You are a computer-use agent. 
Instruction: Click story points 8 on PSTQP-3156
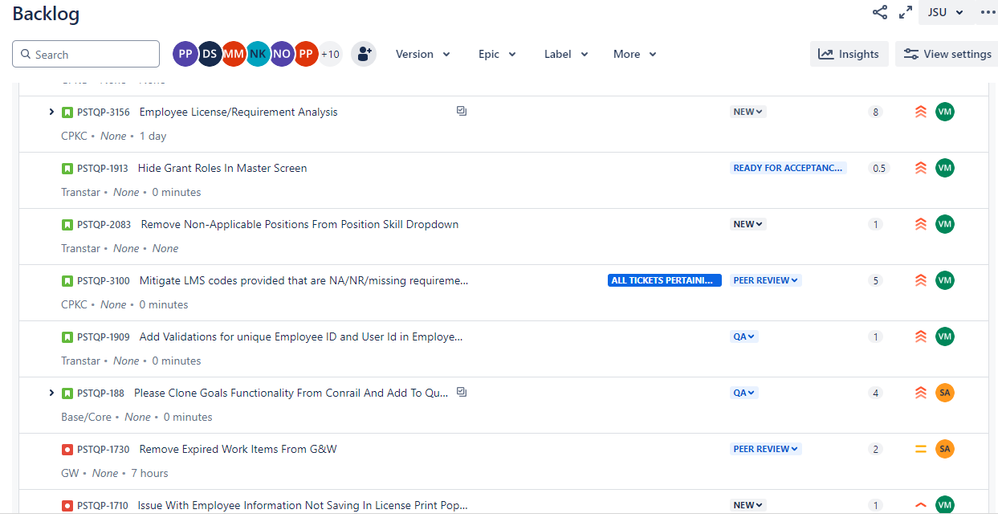(876, 112)
